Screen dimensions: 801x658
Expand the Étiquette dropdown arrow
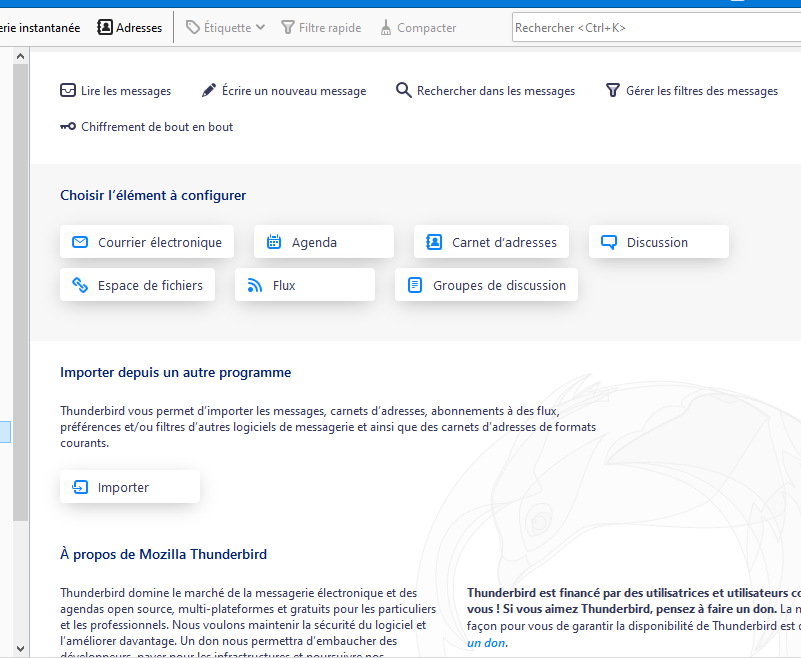coord(261,28)
